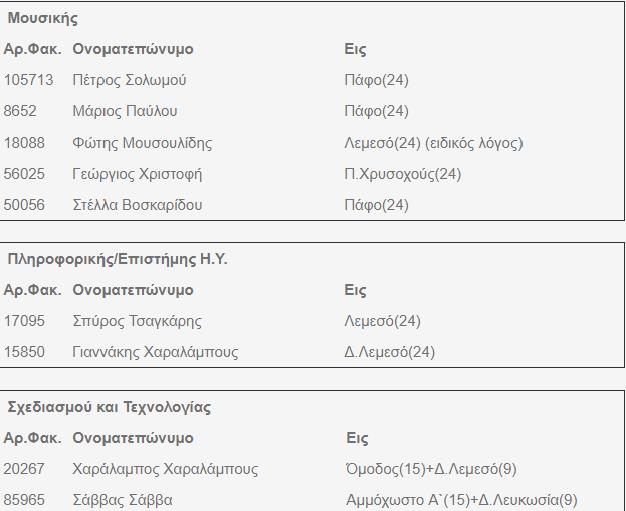
Task: Click the Δ.Λεμεσό(24) destination
Action: (x=390, y=352)
